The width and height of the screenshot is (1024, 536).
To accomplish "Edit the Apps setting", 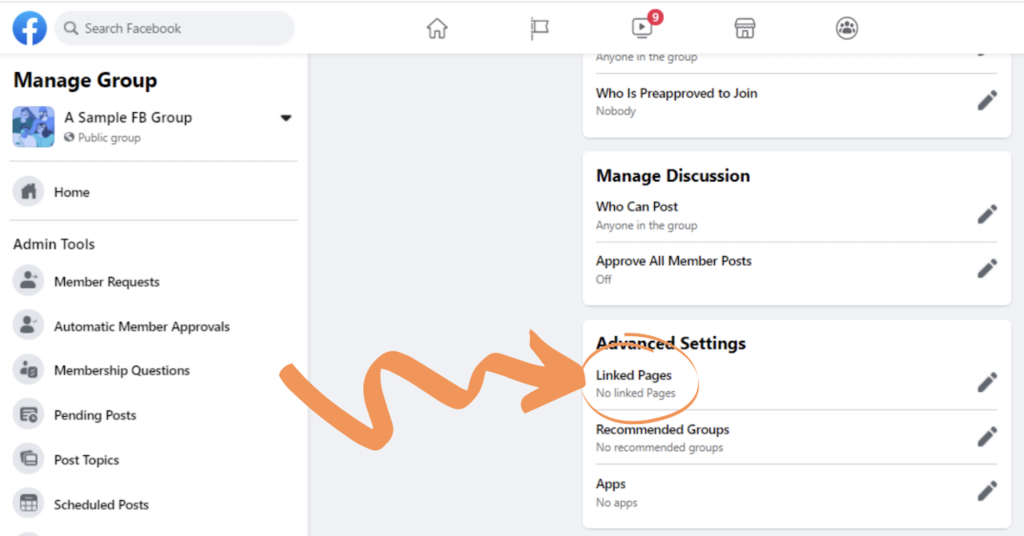I will 987,490.
